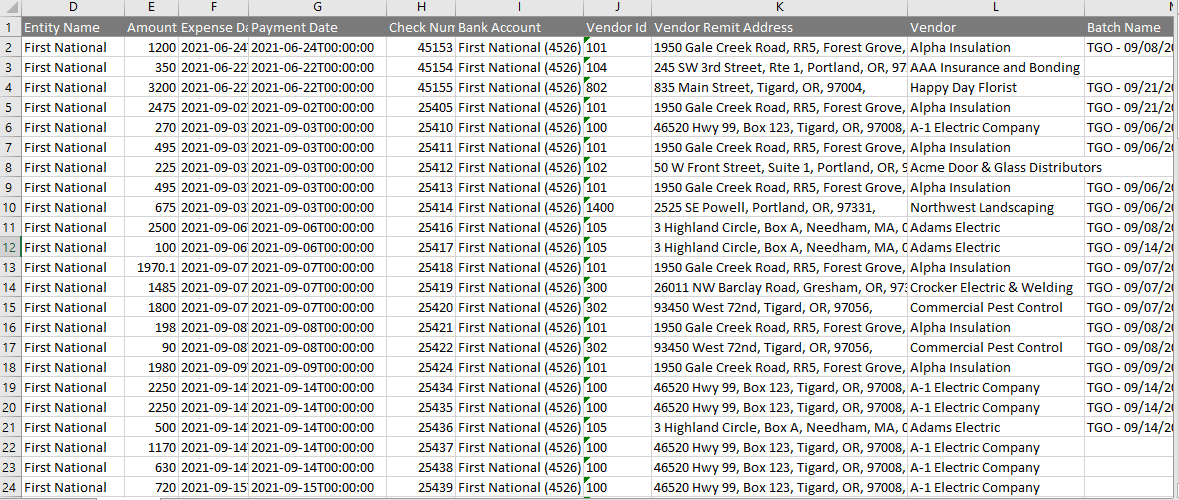Select check number 25439 cell
The image size is (1179, 500).
(x=421, y=487)
